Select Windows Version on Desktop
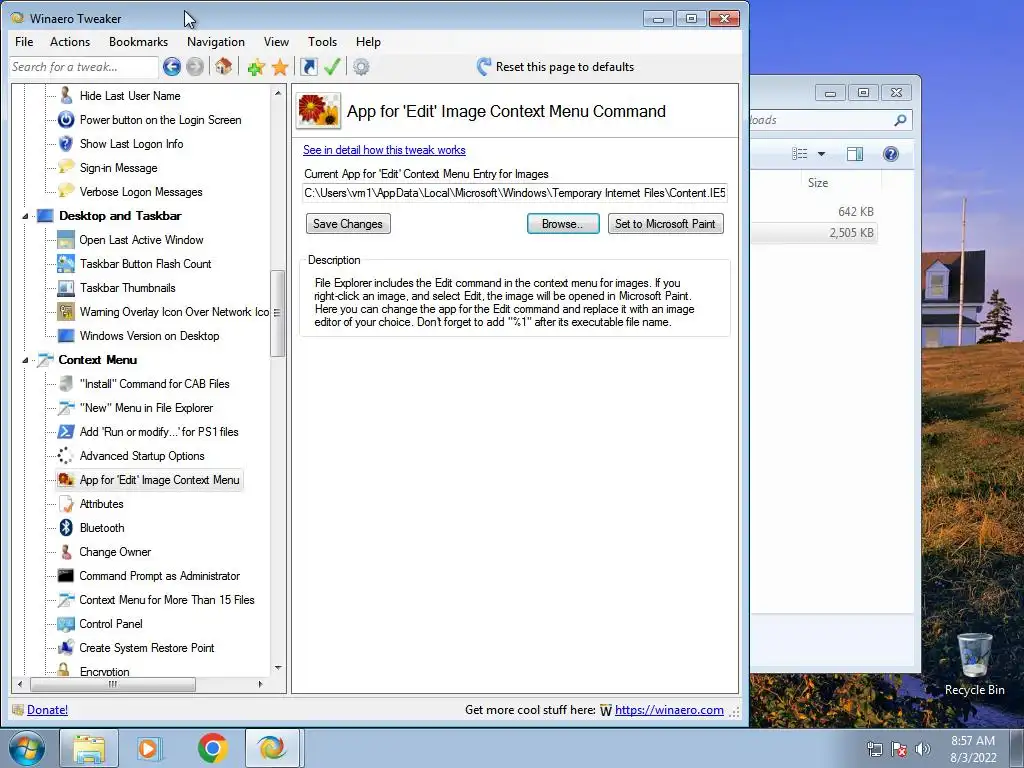Viewport: 1024px width, 768px height. (x=150, y=336)
